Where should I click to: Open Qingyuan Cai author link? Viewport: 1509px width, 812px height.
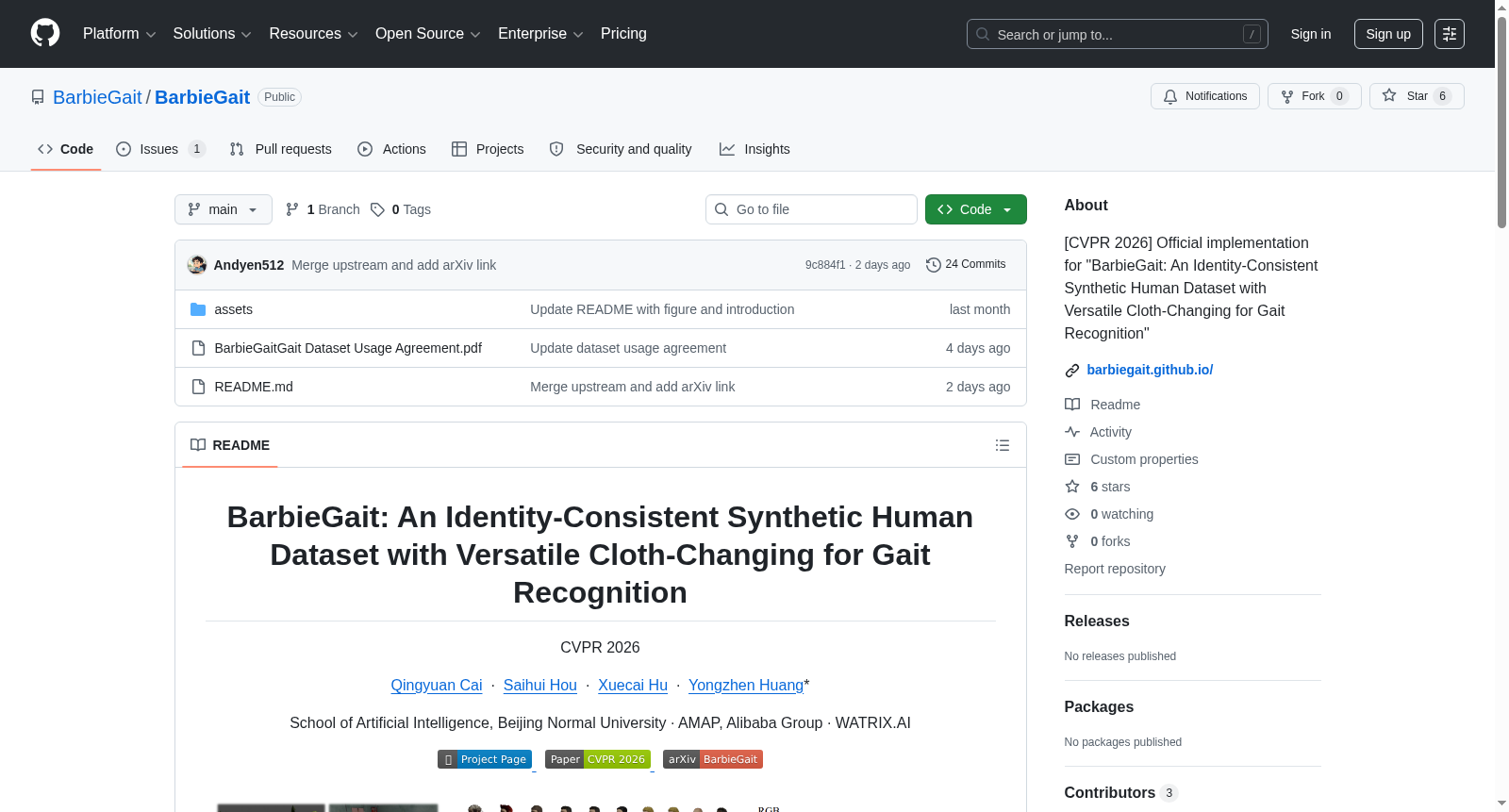437,686
